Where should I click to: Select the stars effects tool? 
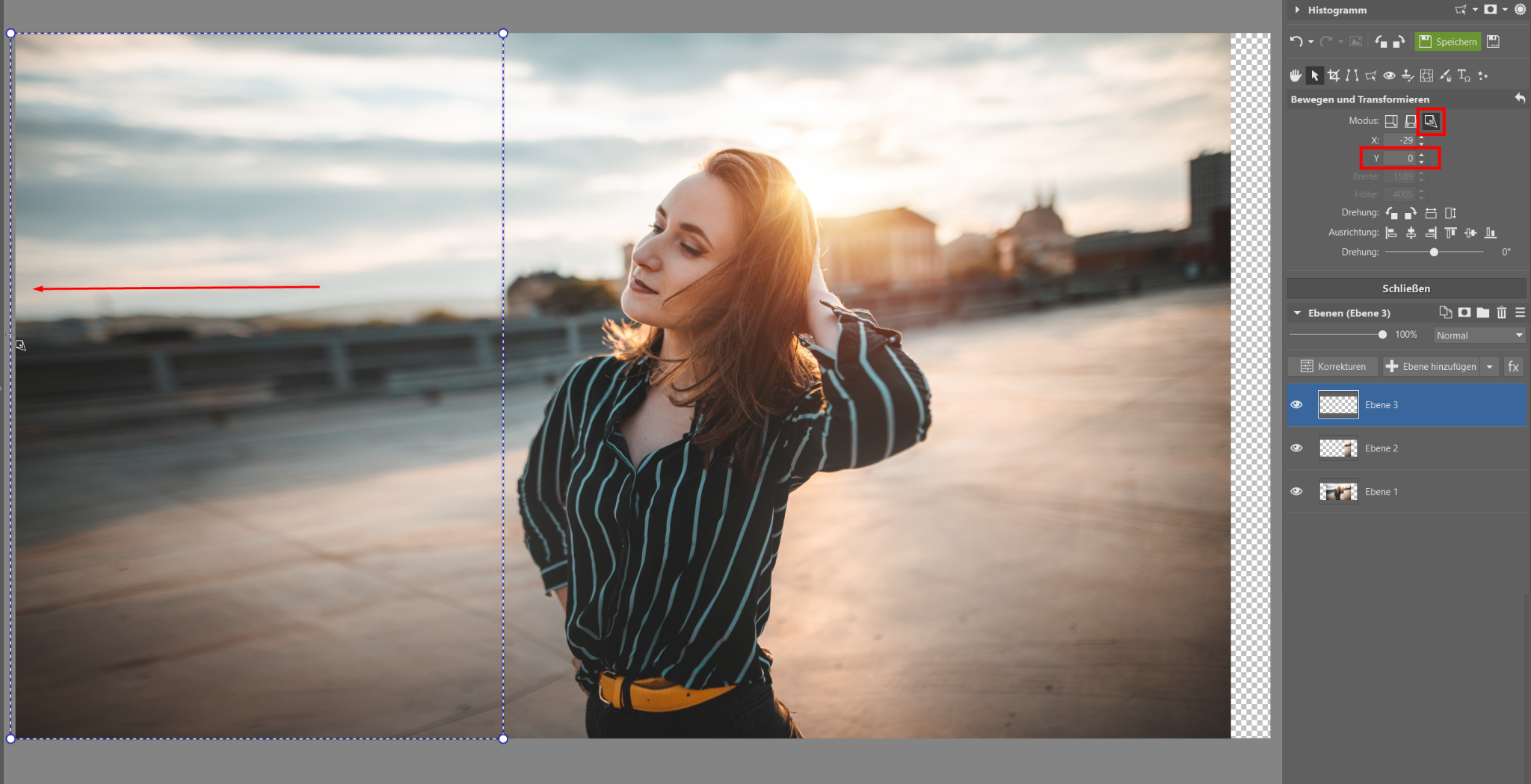pos(1483,75)
